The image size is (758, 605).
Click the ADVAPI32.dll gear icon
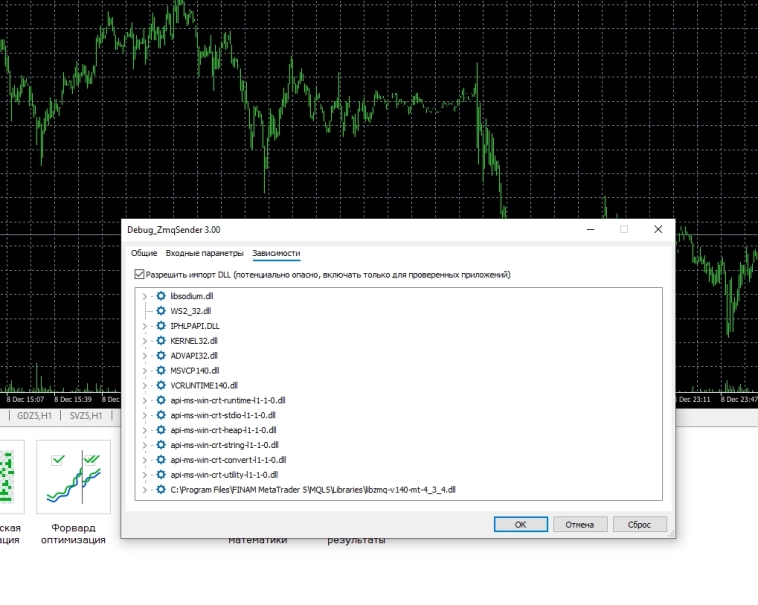161,355
